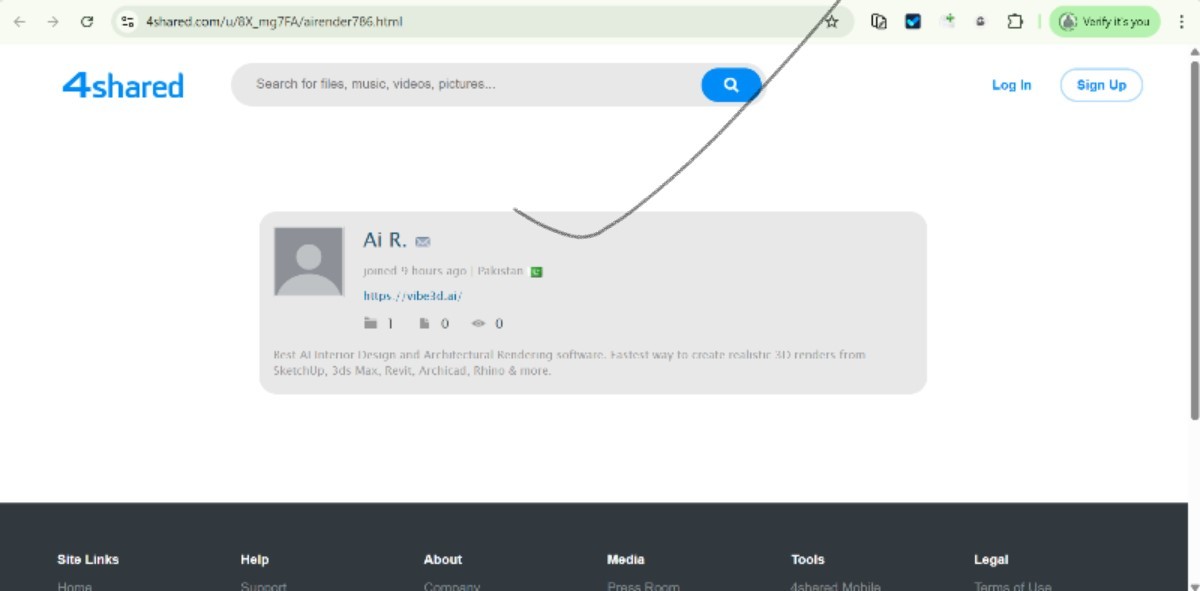Click the blue checkmark extension icon
Viewport: 1200px width, 591px height.
pos(913,21)
